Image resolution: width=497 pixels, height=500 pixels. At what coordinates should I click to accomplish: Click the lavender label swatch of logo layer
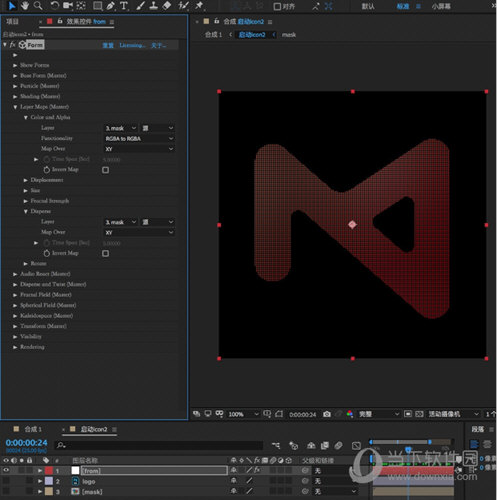pos(49,481)
